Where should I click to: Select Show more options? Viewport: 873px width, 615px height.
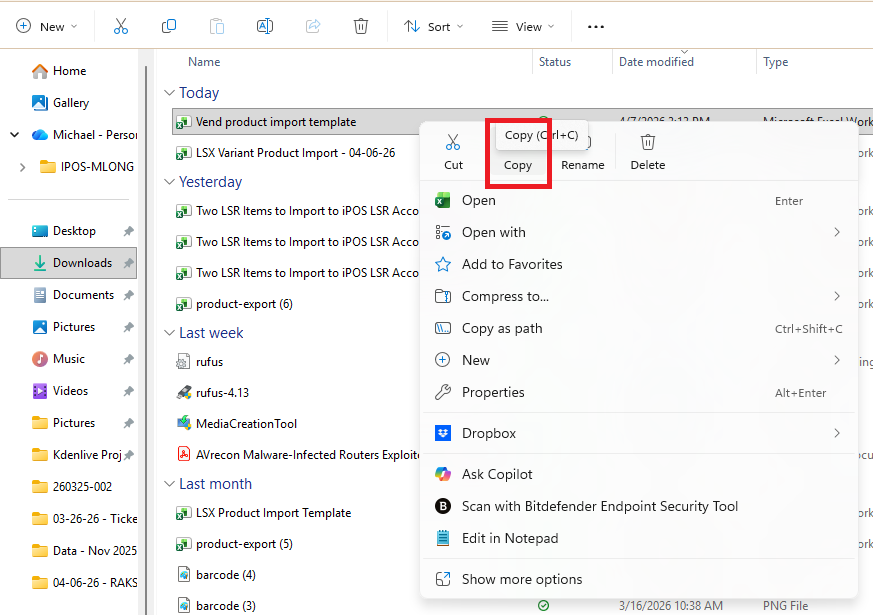(x=638, y=579)
